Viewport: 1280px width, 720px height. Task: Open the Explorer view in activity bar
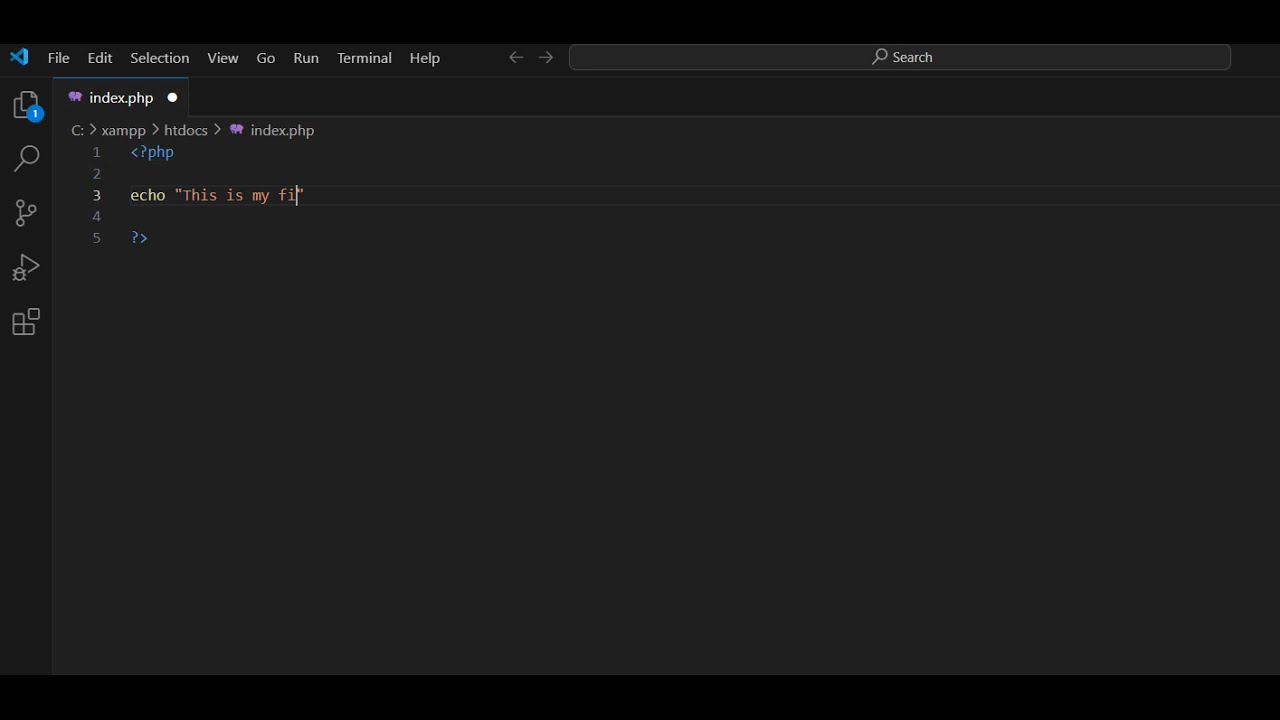pyautogui.click(x=27, y=106)
